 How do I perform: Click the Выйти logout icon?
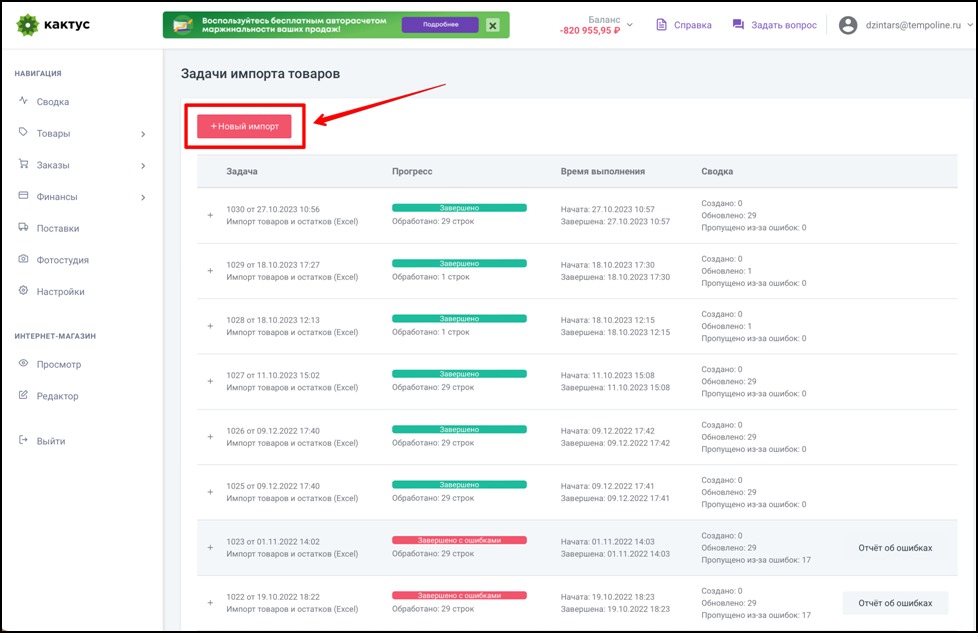tap(23, 441)
